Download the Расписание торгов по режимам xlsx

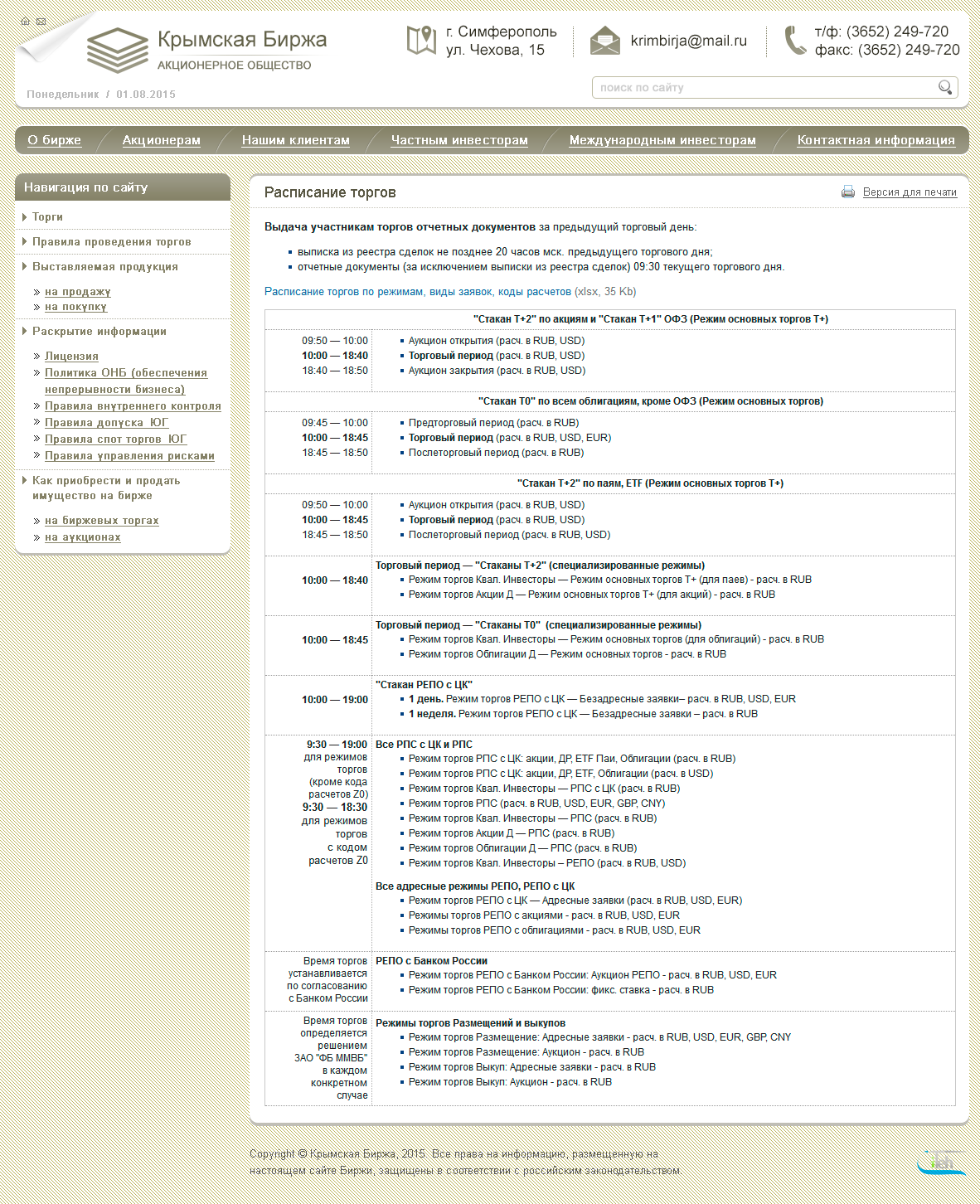point(417,292)
